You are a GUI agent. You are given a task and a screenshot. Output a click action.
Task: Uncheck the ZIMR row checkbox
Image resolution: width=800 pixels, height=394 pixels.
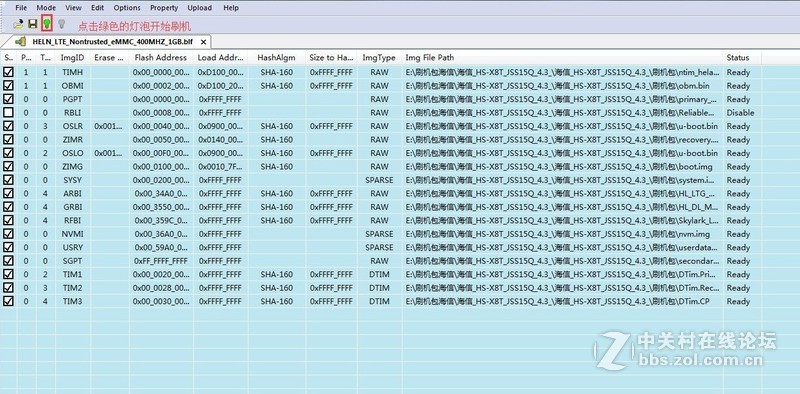pos(8,139)
